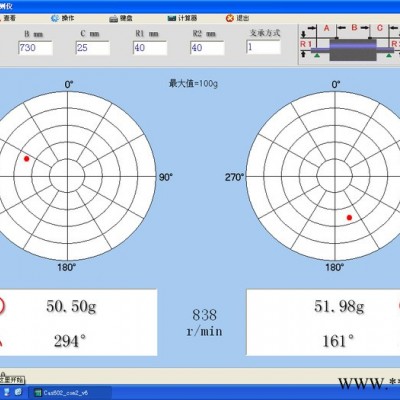Click the show desktop quick launch icon
This screenshot has height=400, width=400.
(x=18, y=392)
